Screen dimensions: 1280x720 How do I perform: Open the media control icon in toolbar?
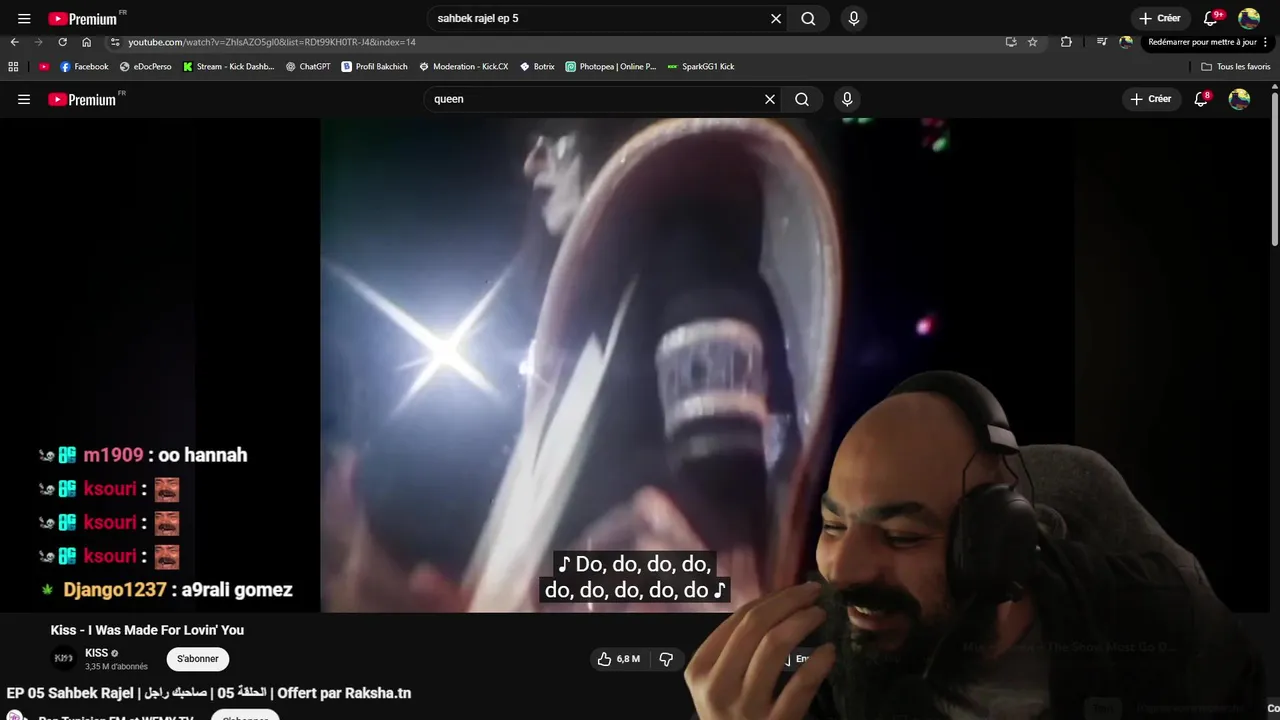pyautogui.click(x=1102, y=42)
